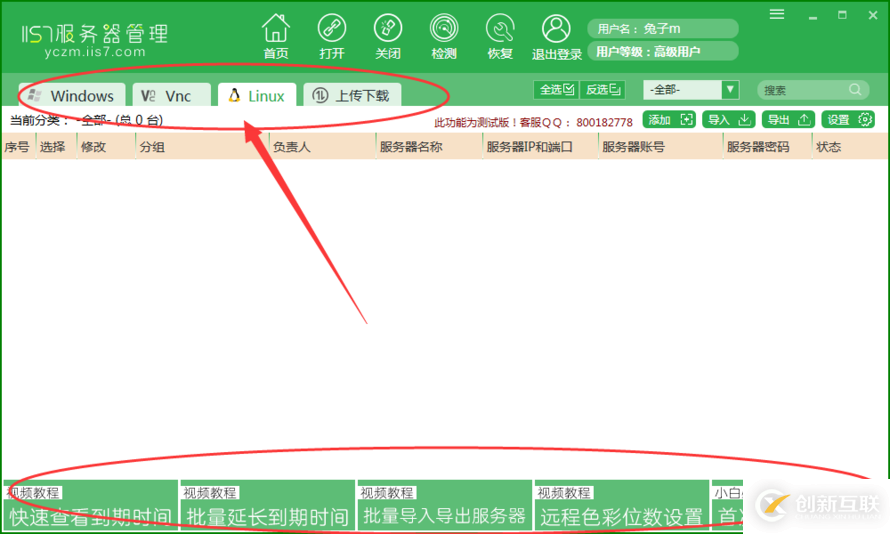Toggle 反选 invert selection
Screen dimensions: 890x534
pos(603,90)
